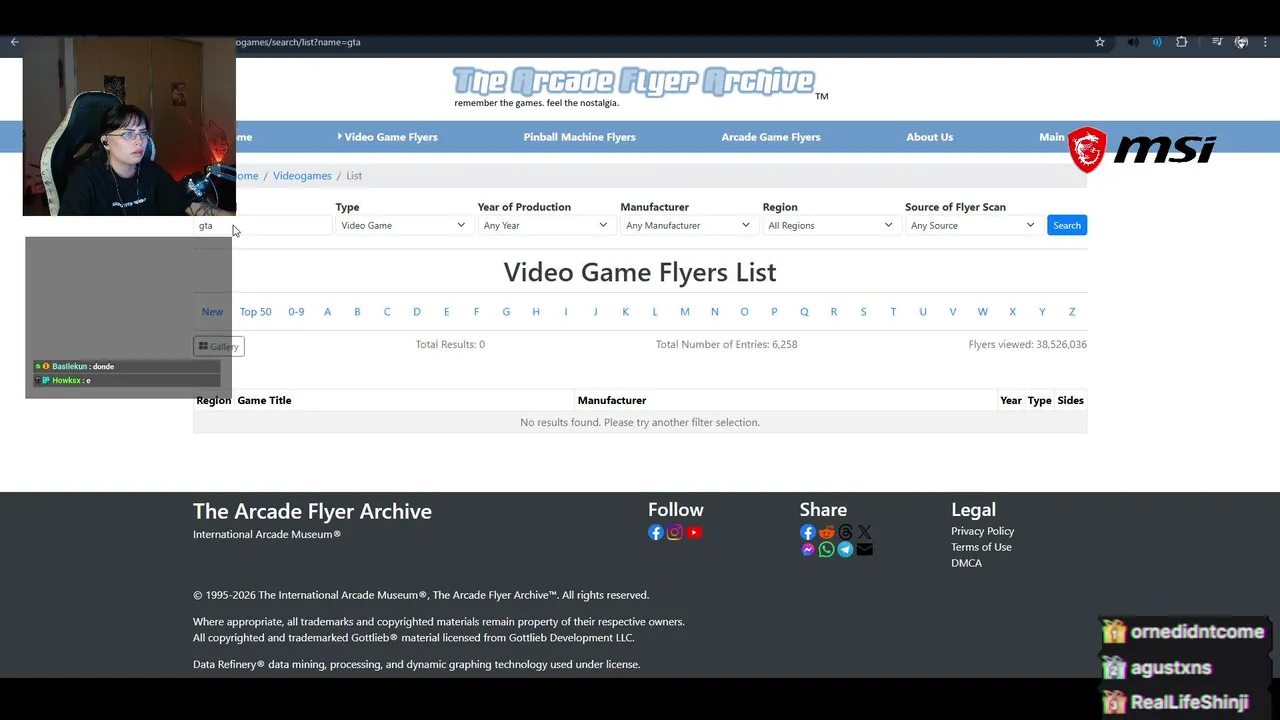The image size is (1280, 720).
Task: Bookmark this page with the star icon
Action: [1100, 42]
